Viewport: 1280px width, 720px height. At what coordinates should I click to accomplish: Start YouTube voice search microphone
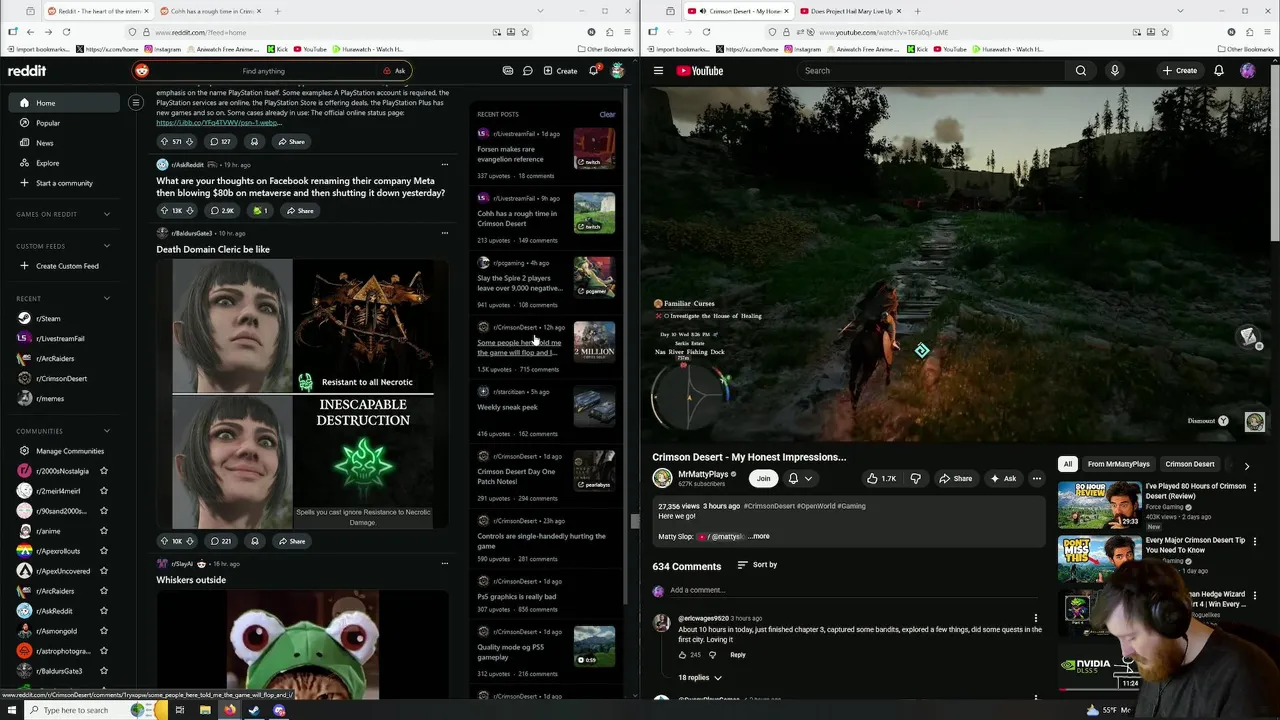(x=1115, y=71)
